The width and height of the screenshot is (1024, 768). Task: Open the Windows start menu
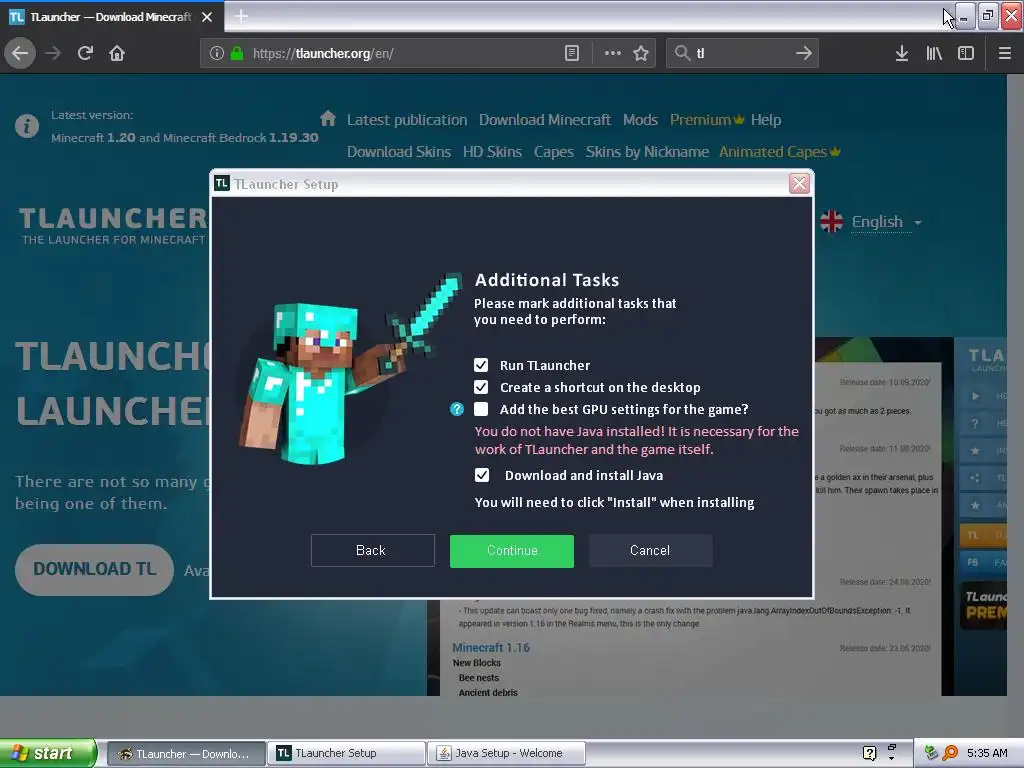click(48, 753)
